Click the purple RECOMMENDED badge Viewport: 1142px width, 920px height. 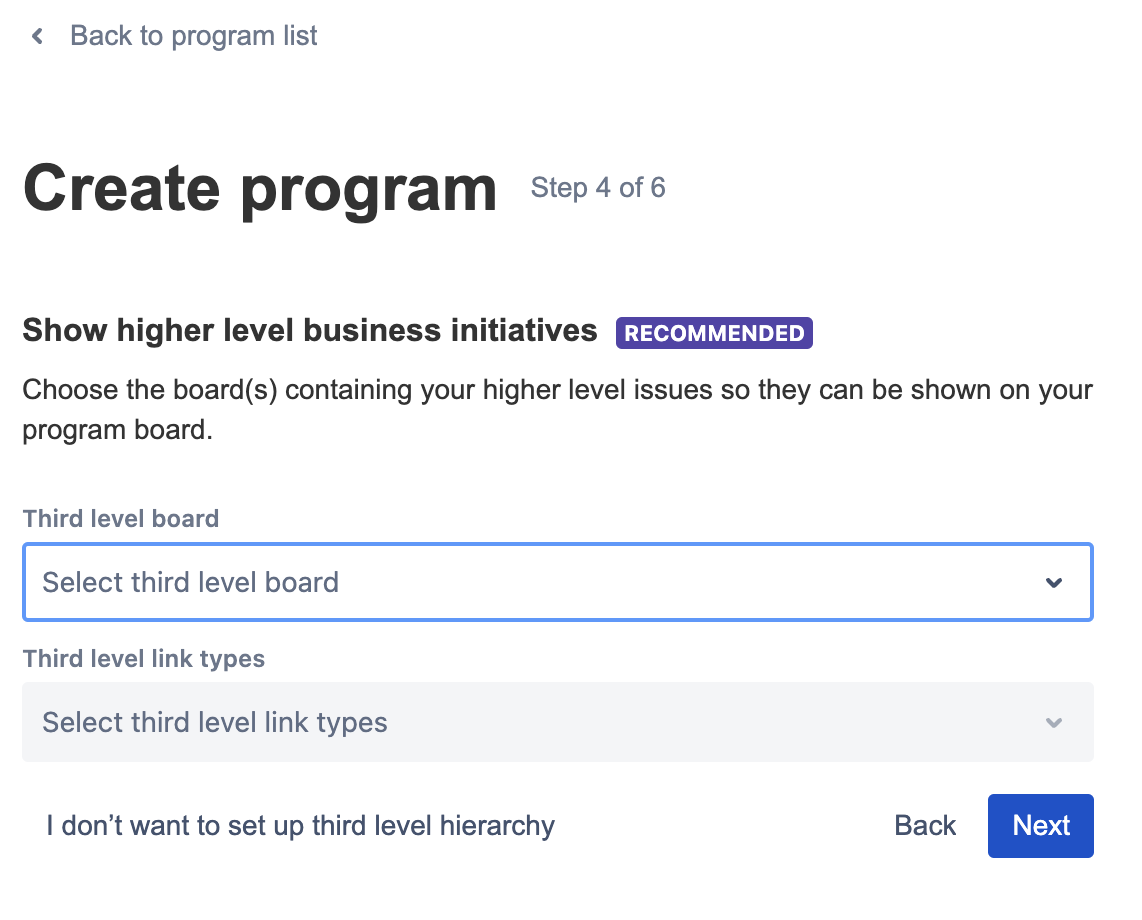pyautogui.click(x=714, y=333)
